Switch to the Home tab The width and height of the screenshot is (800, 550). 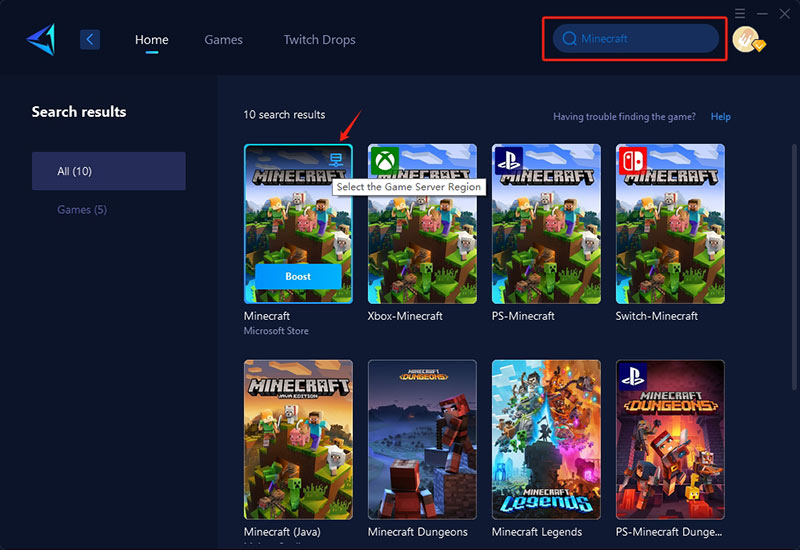click(152, 40)
